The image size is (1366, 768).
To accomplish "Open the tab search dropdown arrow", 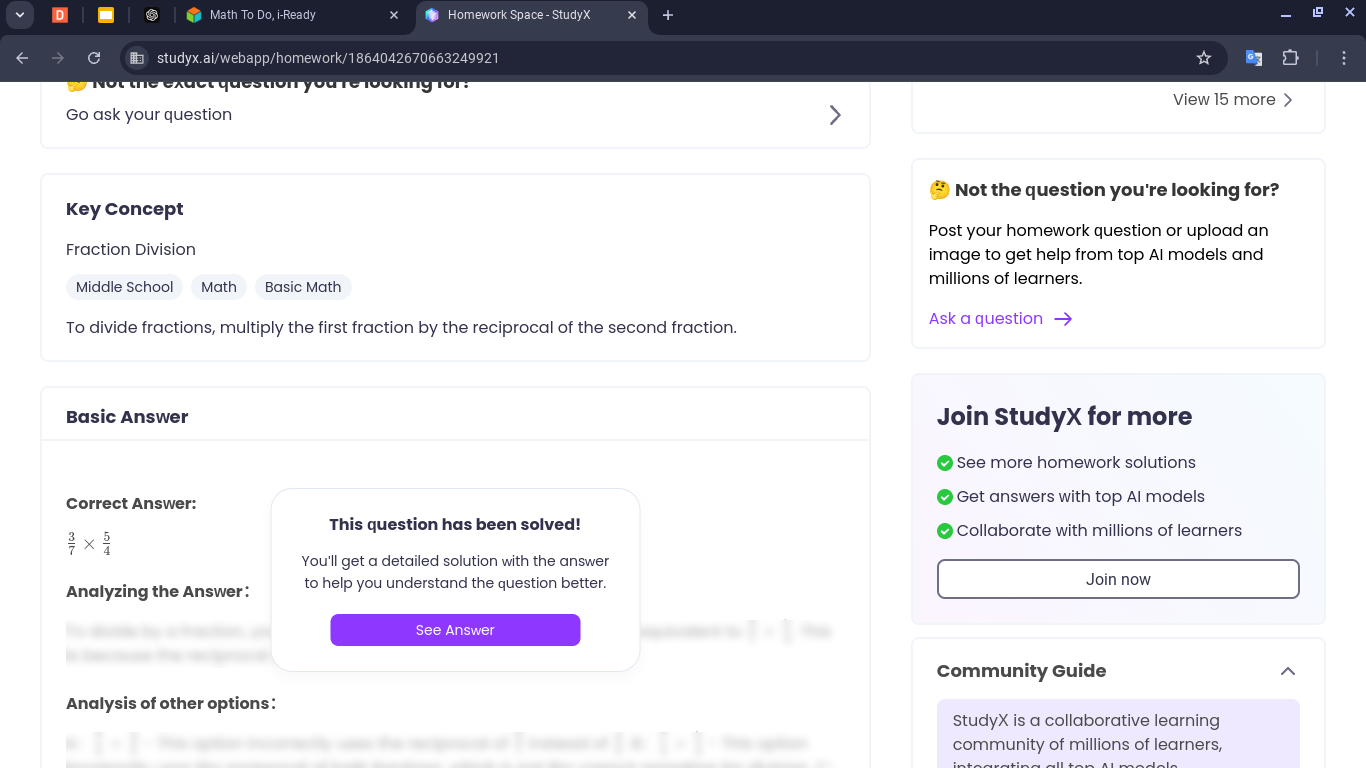I will (x=19, y=15).
